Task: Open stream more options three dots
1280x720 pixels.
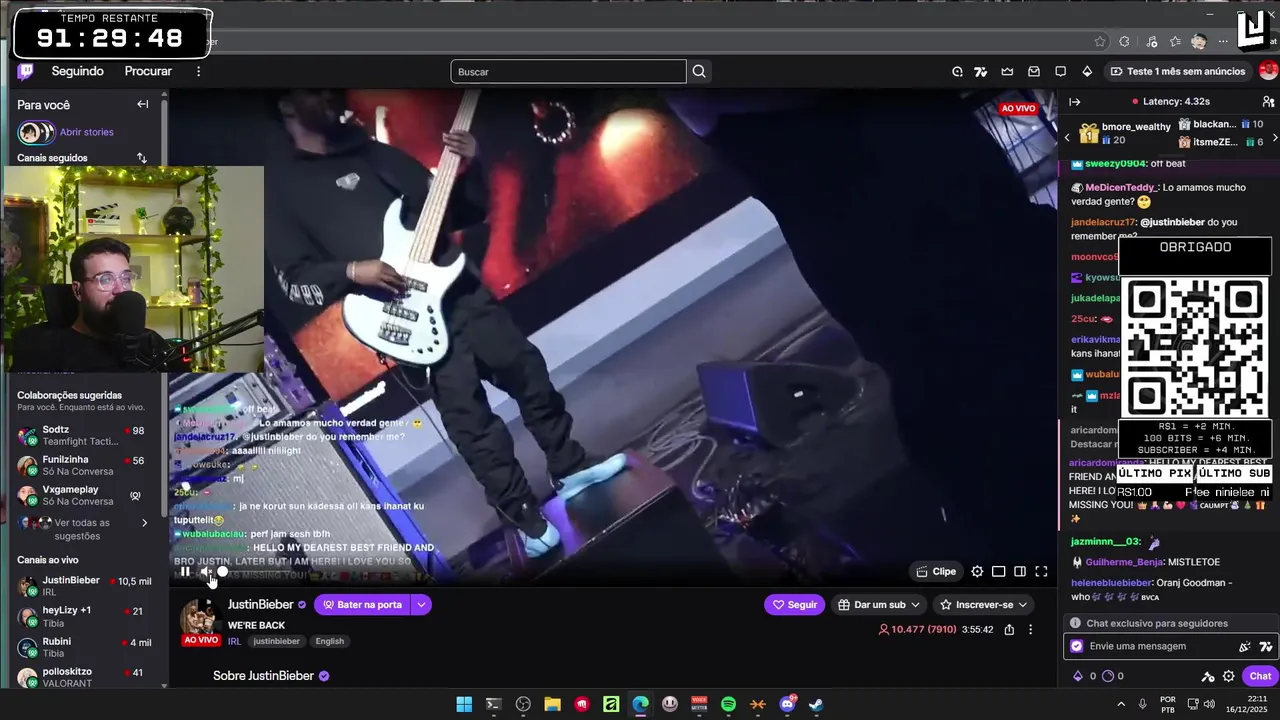Action: pyautogui.click(x=1030, y=630)
